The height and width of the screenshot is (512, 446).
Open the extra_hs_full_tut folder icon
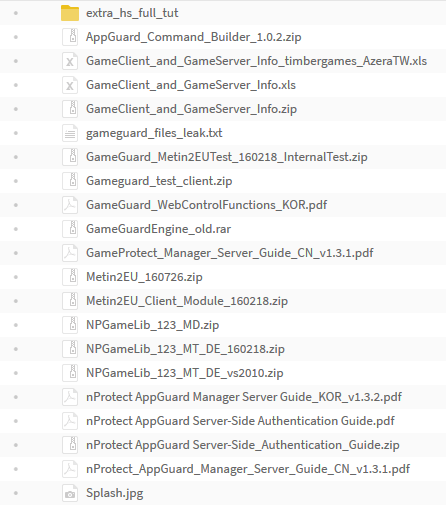70,13
